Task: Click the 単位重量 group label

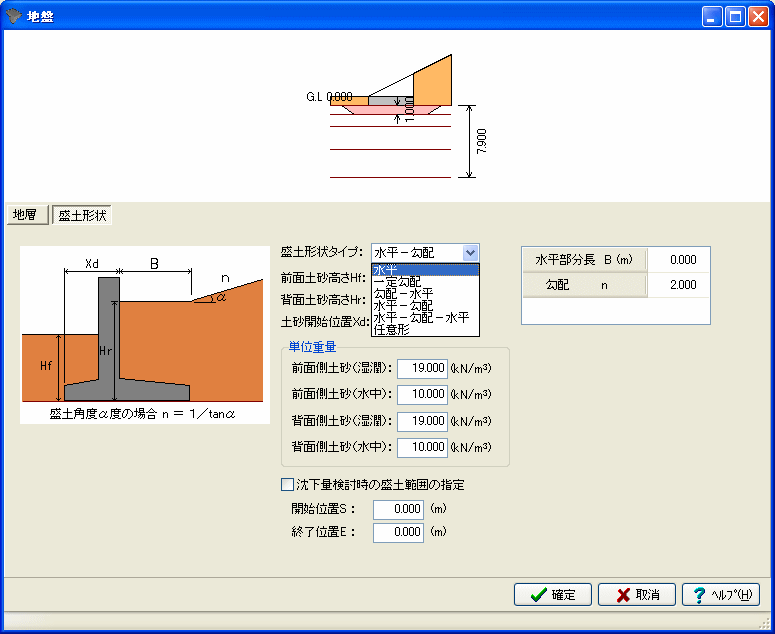Action: pyautogui.click(x=312, y=347)
